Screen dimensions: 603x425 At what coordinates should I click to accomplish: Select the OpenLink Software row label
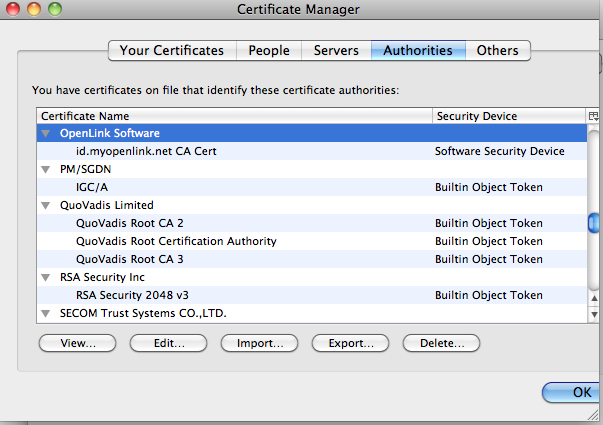pyautogui.click(x=110, y=133)
